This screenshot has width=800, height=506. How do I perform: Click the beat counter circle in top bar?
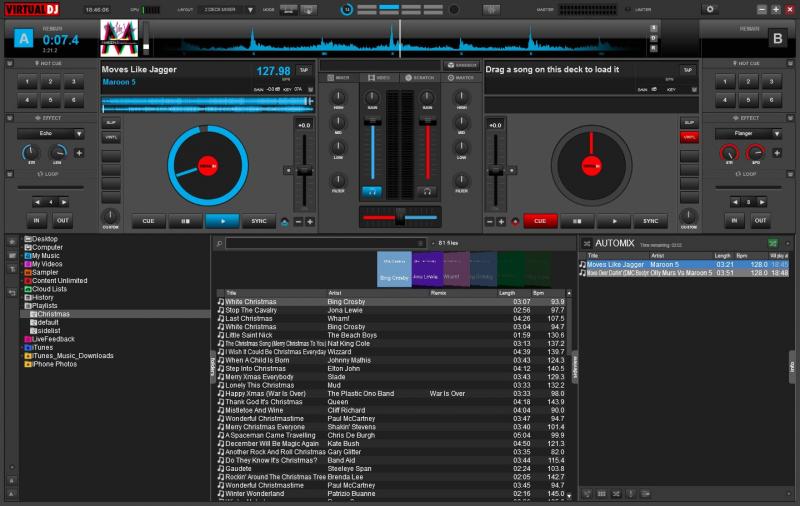pos(346,9)
